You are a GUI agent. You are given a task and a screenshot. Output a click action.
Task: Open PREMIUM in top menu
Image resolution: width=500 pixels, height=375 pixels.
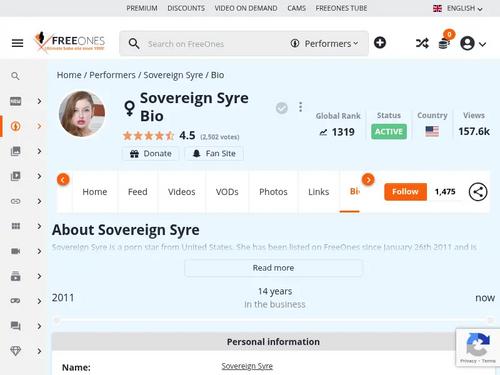coord(142,8)
